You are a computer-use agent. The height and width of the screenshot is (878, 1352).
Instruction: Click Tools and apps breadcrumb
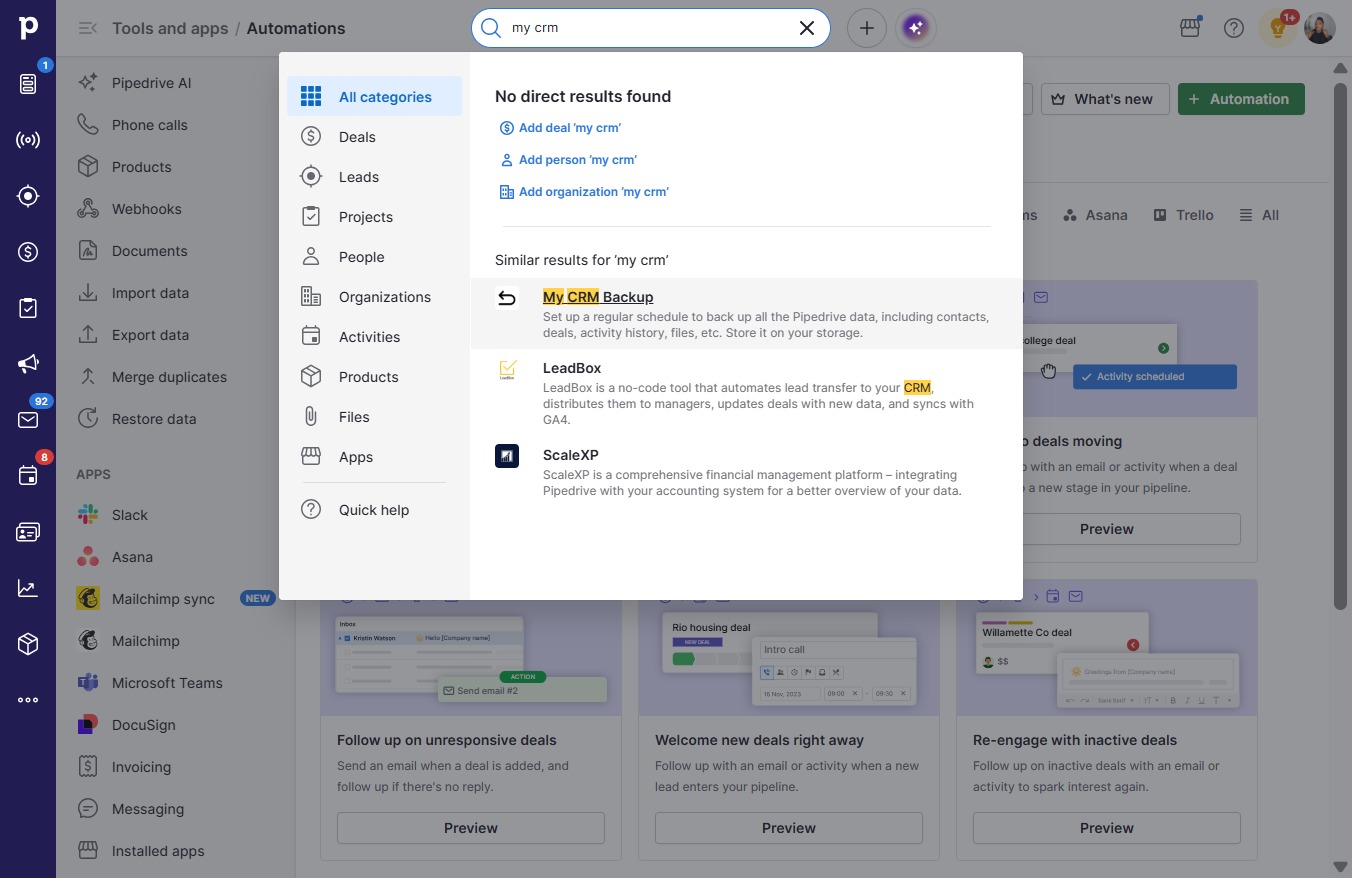tap(170, 28)
